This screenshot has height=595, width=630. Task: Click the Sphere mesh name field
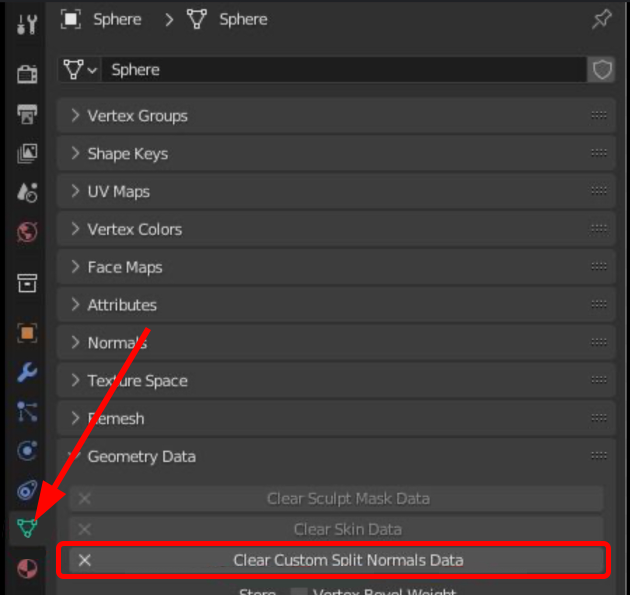pos(340,70)
